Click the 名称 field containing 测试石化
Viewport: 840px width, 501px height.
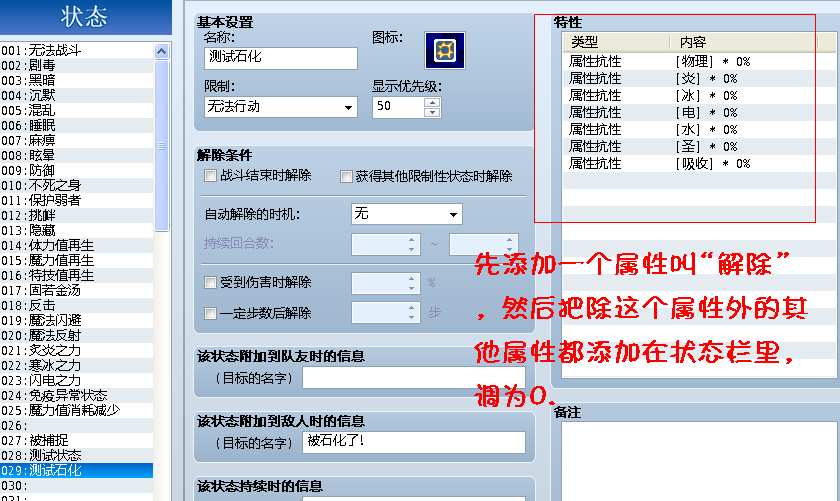pos(281,58)
